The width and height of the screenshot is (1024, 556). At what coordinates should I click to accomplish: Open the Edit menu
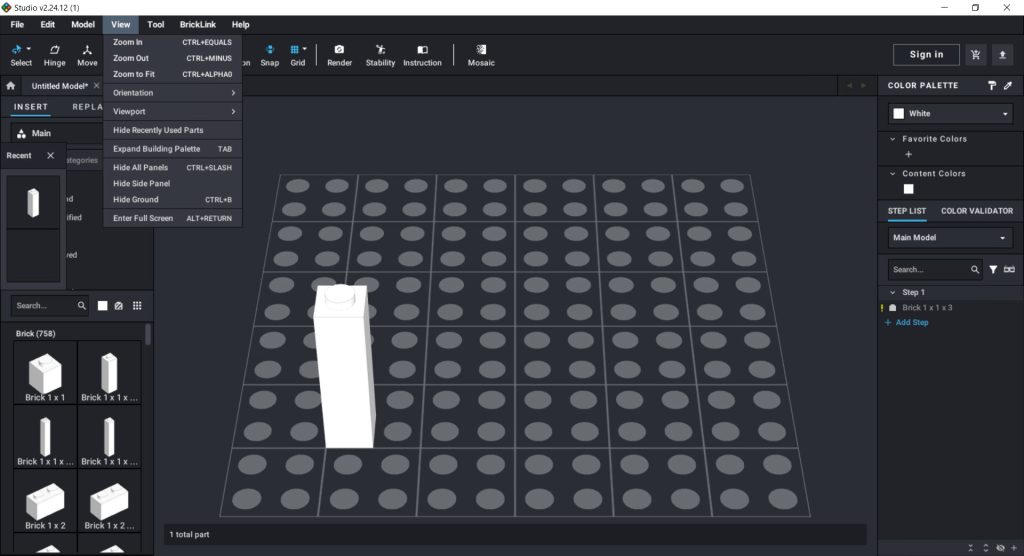click(x=48, y=25)
